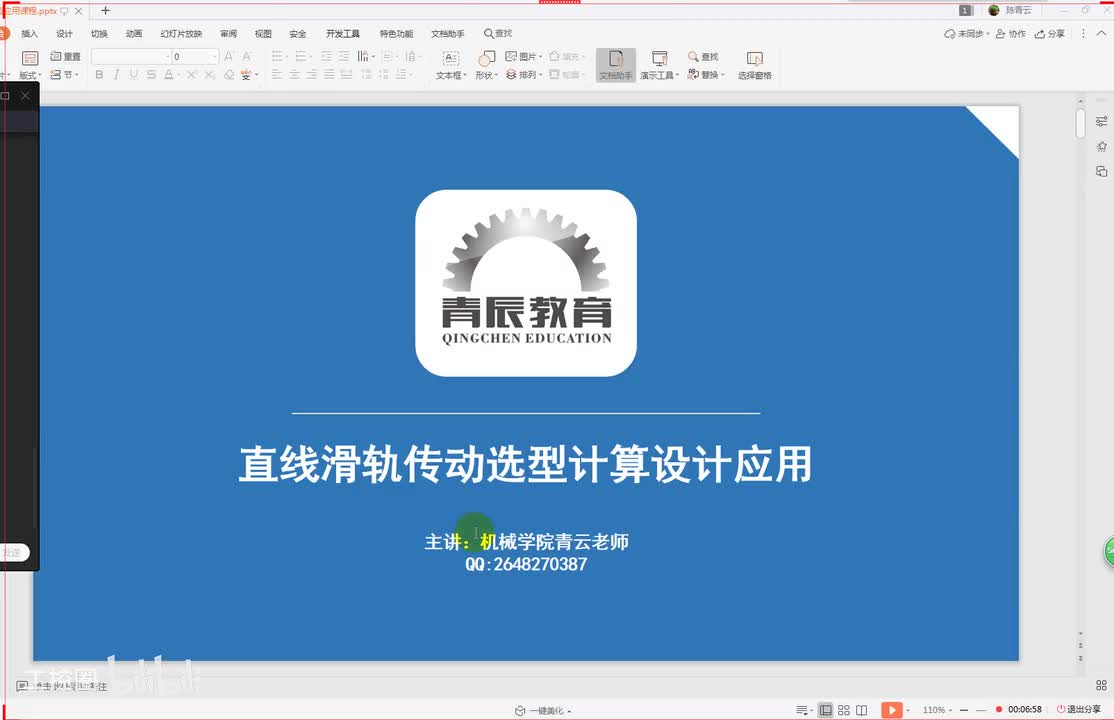Click the 查找 (Find) magnifier in ribbon
The image size is (1114, 720).
703,56
